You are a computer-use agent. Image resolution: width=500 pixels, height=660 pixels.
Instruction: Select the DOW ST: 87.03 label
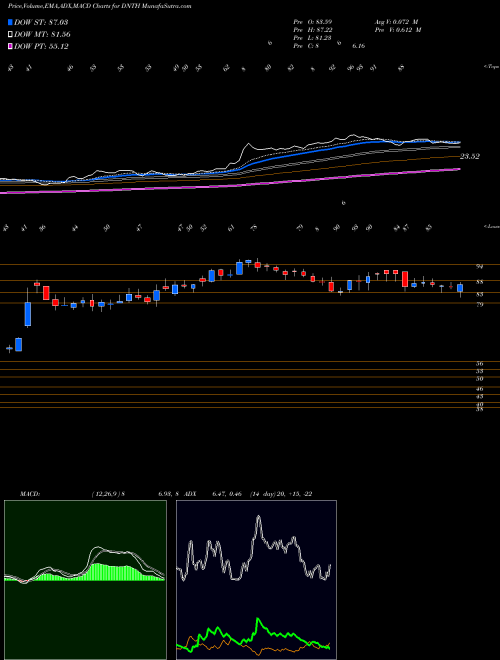coord(41,22)
